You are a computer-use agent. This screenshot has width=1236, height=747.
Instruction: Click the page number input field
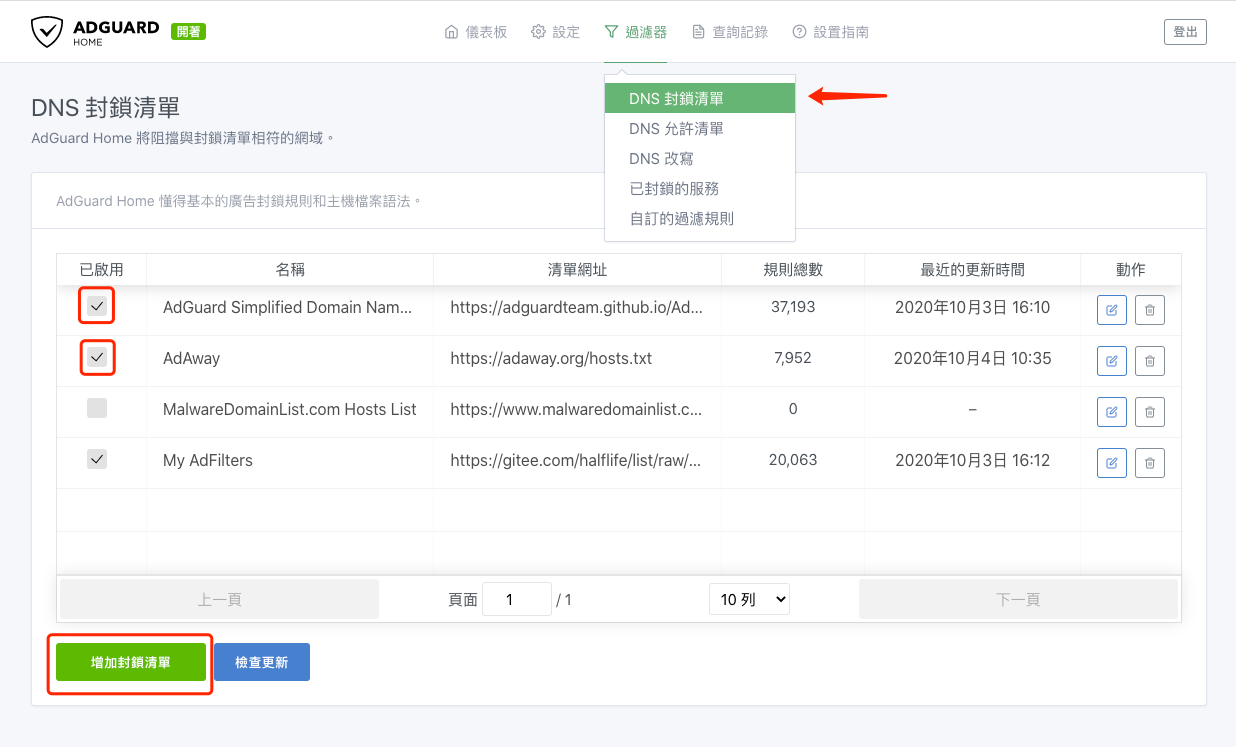click(517, 598)
